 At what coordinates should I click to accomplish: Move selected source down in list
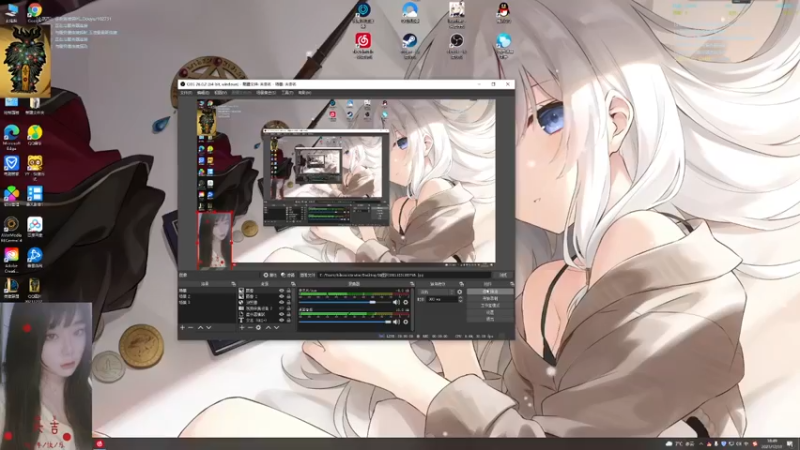click(x=276, y=328)
